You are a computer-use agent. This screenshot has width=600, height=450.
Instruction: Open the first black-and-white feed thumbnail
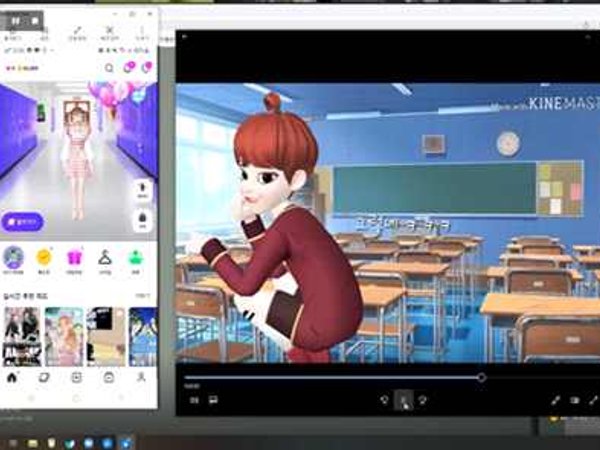pyautogui.click(x=22, y=337)
